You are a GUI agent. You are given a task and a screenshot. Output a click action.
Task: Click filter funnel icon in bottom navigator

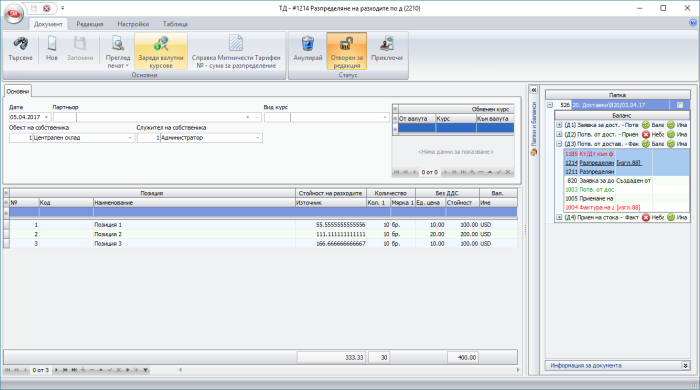coord(146,370)
